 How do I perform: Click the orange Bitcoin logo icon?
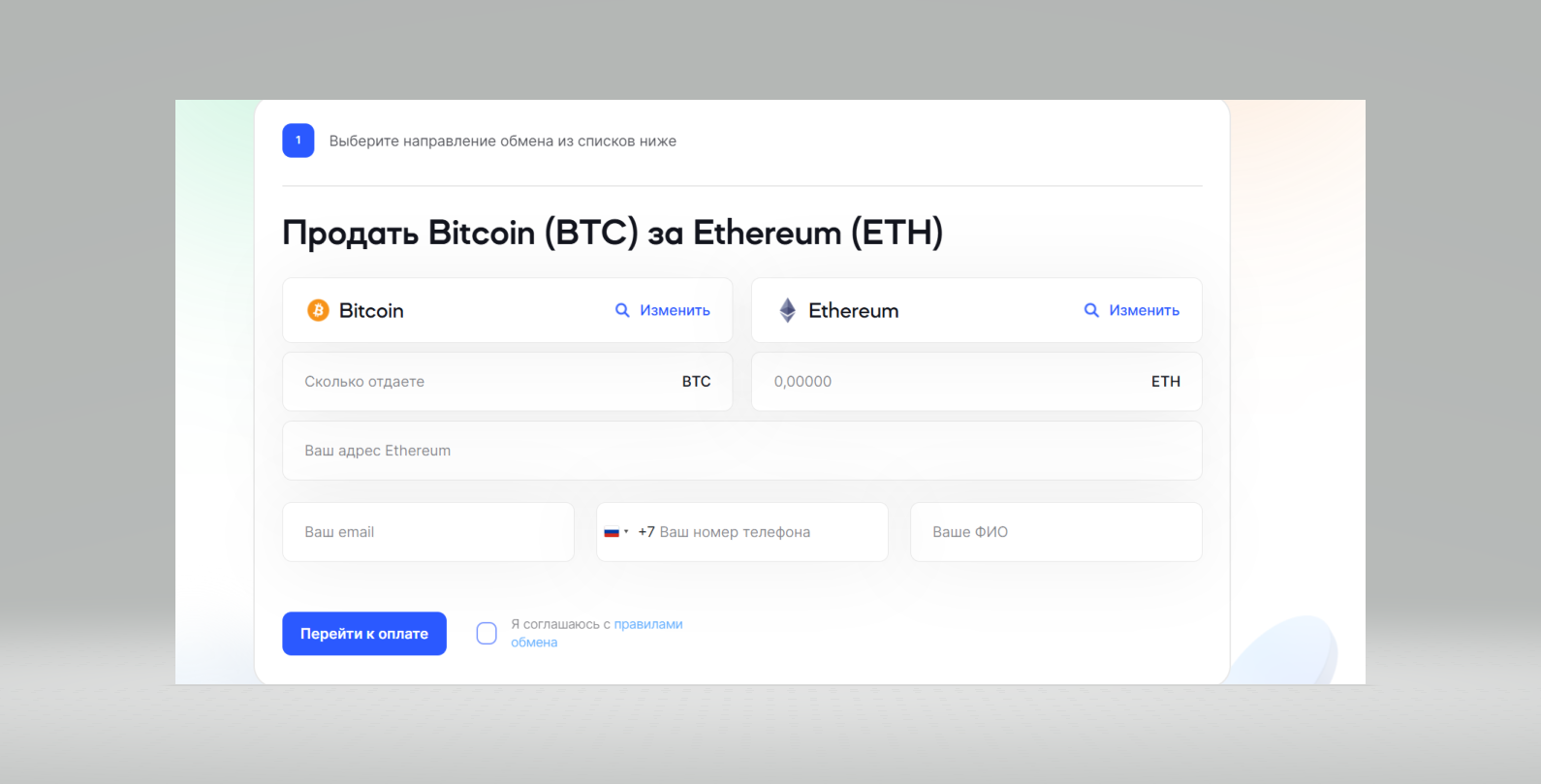coord(318,310)
